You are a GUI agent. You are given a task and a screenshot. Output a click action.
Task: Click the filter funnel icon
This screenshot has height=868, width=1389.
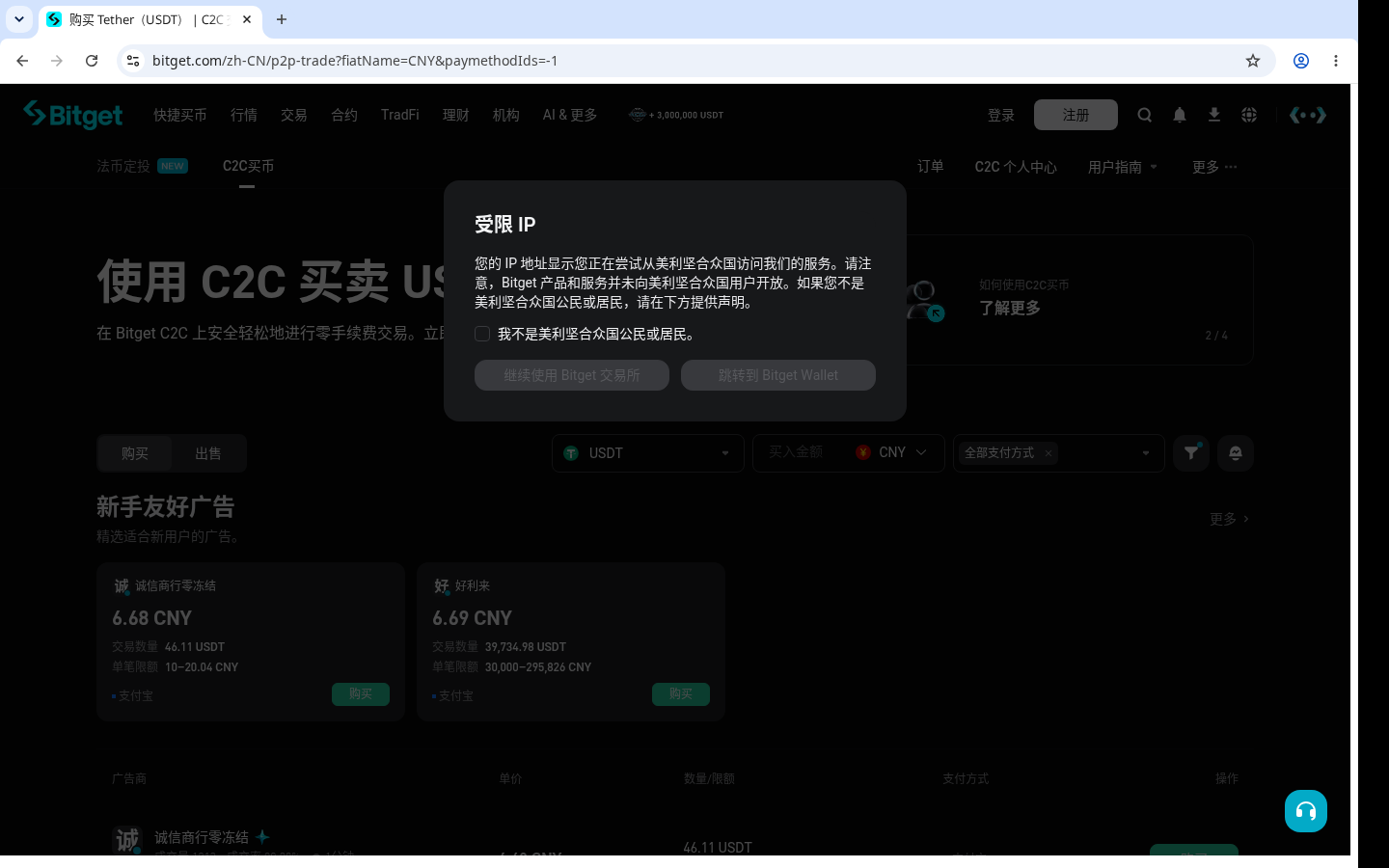[1192, 452]
